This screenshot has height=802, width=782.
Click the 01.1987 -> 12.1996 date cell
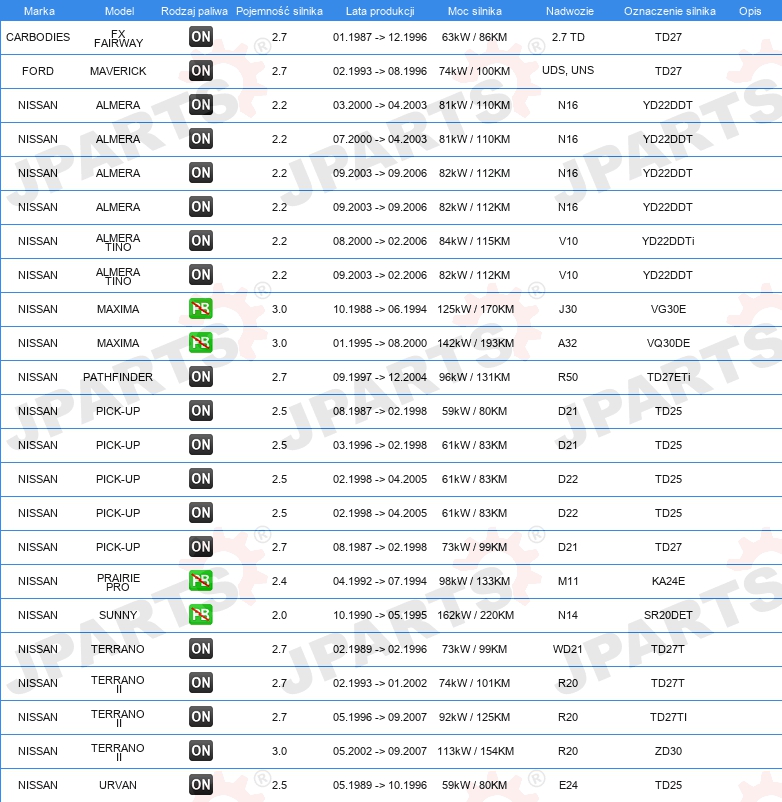[x=380, y=37]
